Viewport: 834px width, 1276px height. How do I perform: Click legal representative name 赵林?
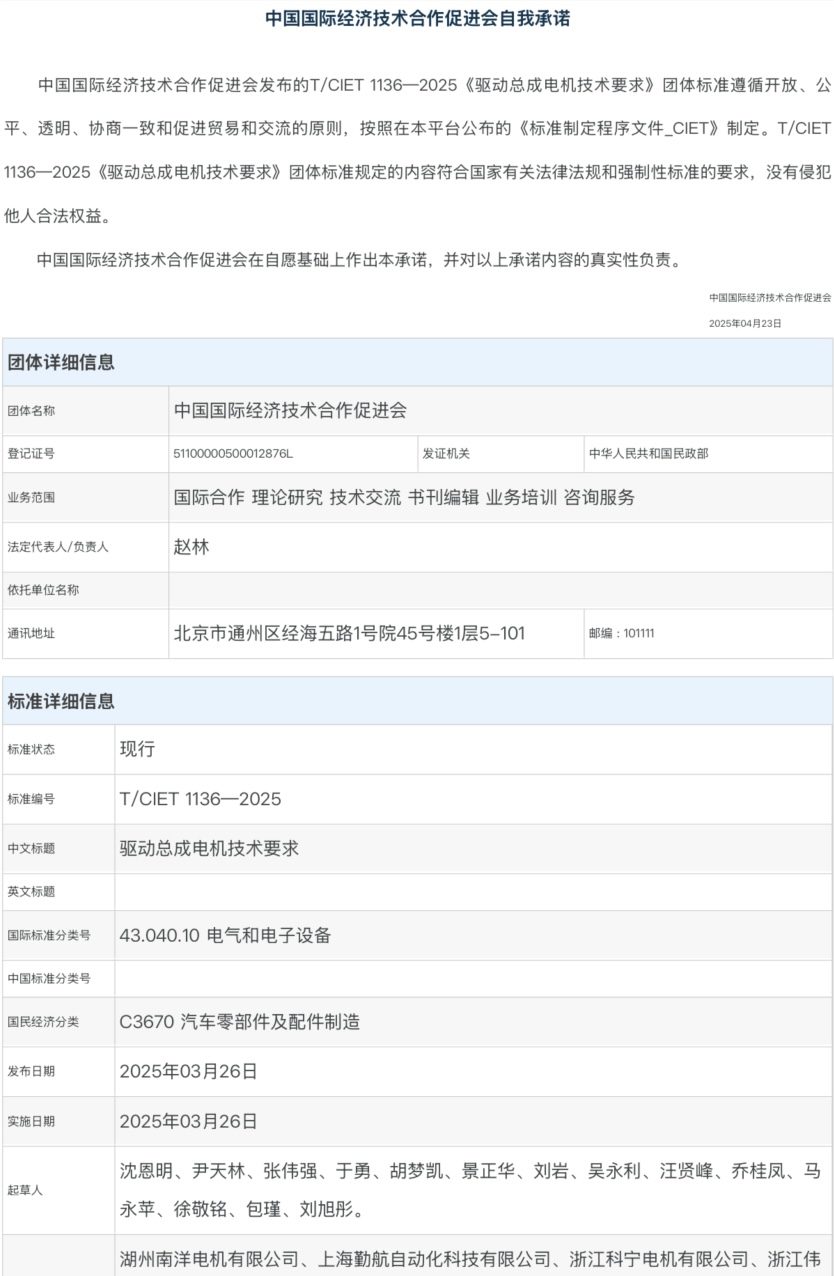pyautogui.click(x=191, y=547)
